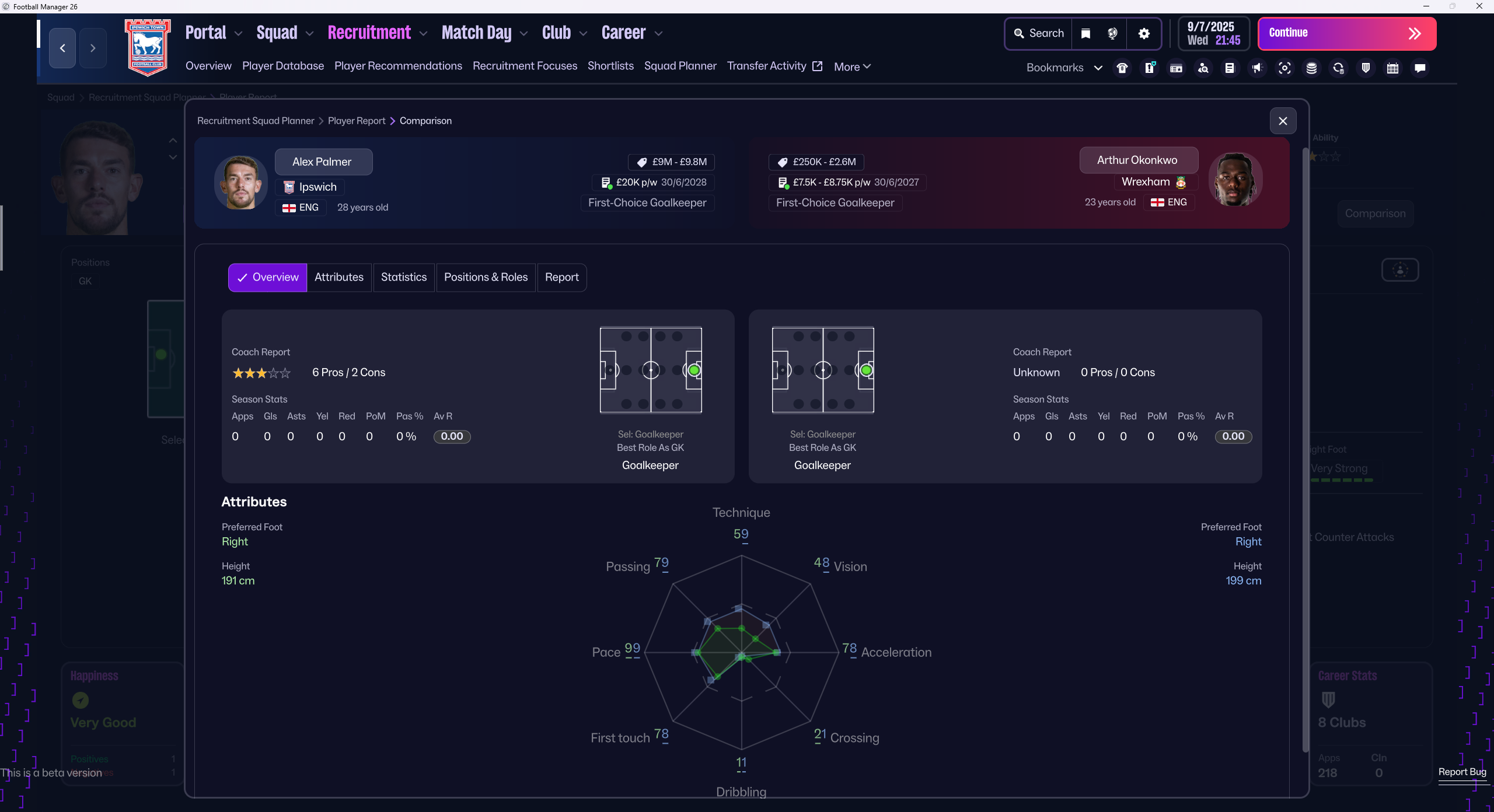
Task: Open Squad Planner submenu item
Action: click(x=680, y=66)
